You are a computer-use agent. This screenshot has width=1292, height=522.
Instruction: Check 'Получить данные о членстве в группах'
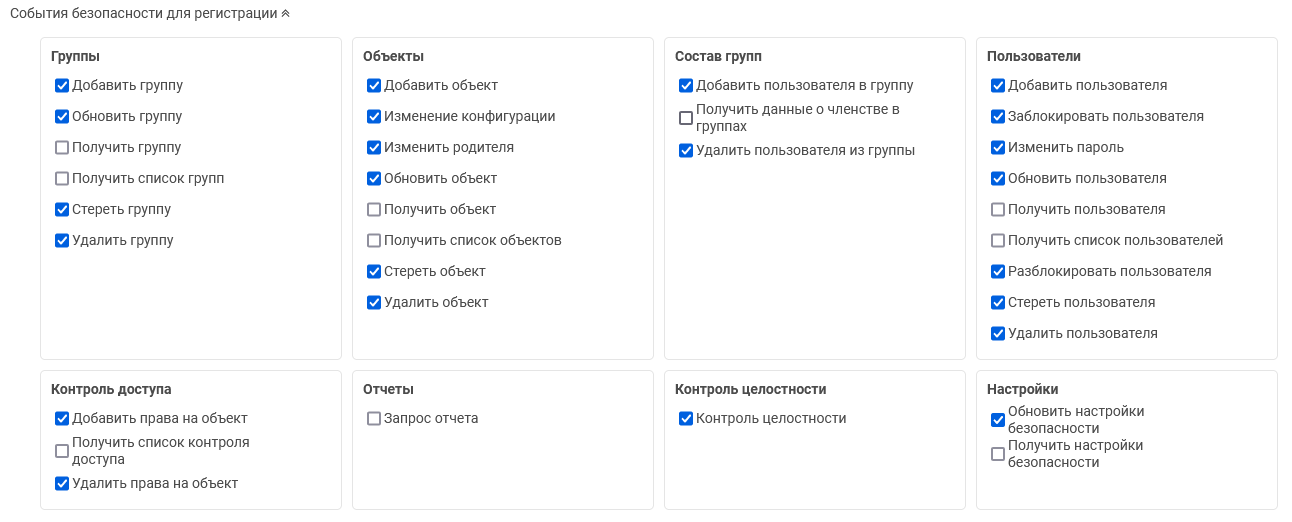[x=686, y=118]
